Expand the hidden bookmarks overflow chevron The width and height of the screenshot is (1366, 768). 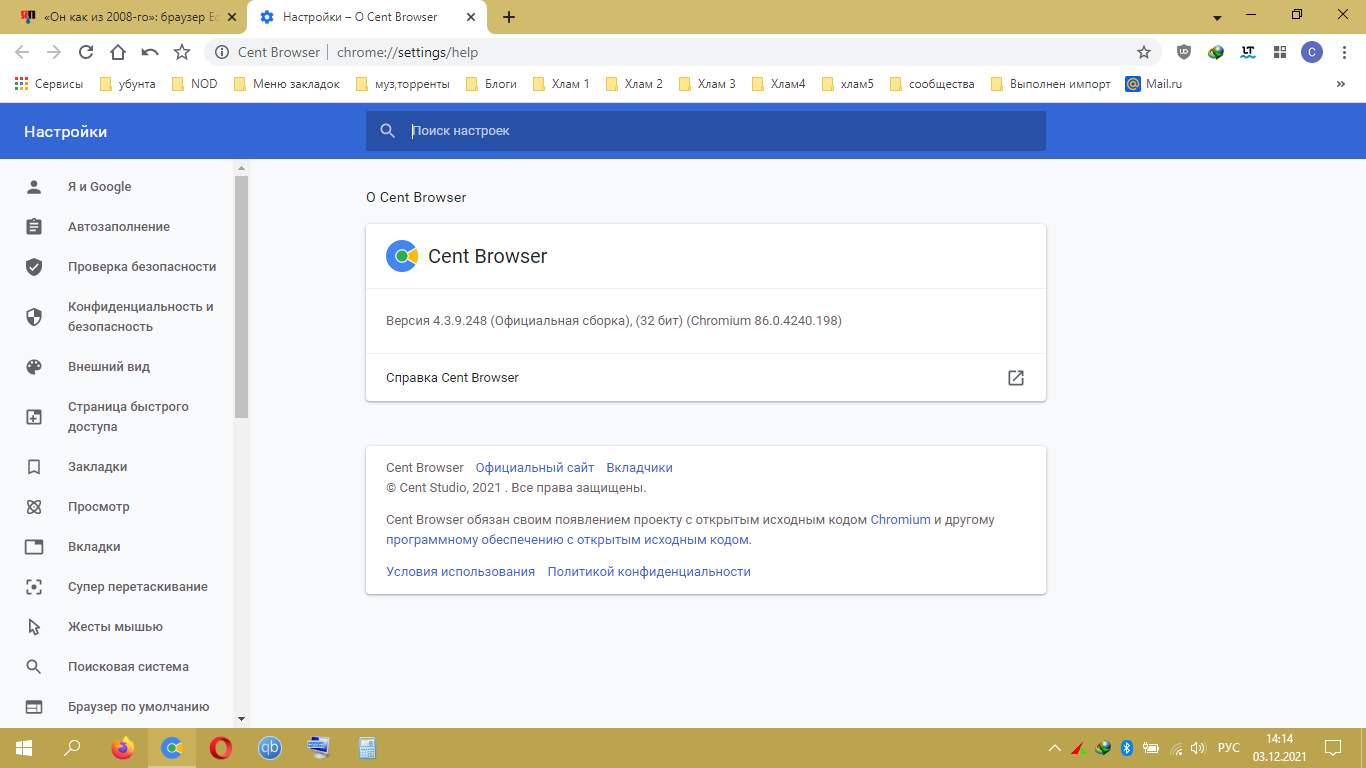[x=1341, y=84]
